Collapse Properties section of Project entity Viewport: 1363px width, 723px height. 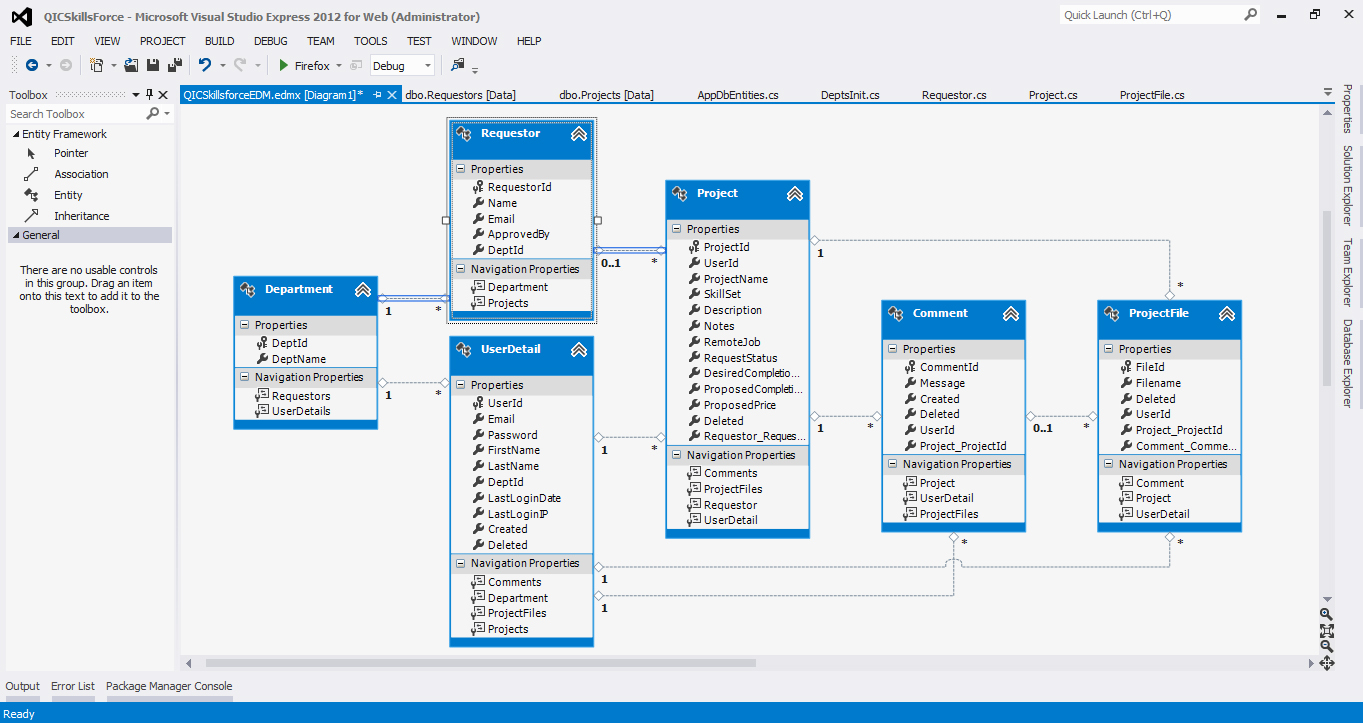tap(677, 229)
